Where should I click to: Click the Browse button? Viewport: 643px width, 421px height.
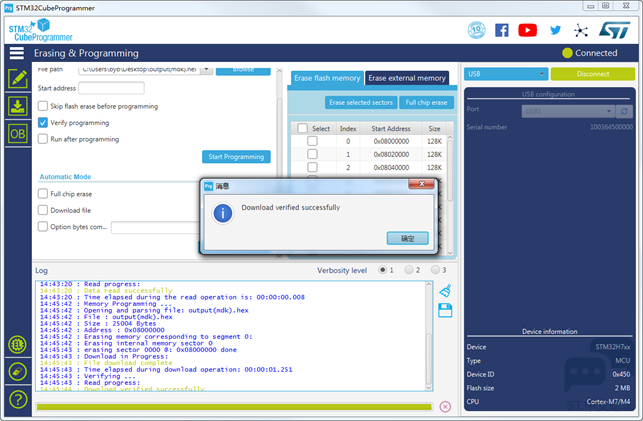click(243, 70)
